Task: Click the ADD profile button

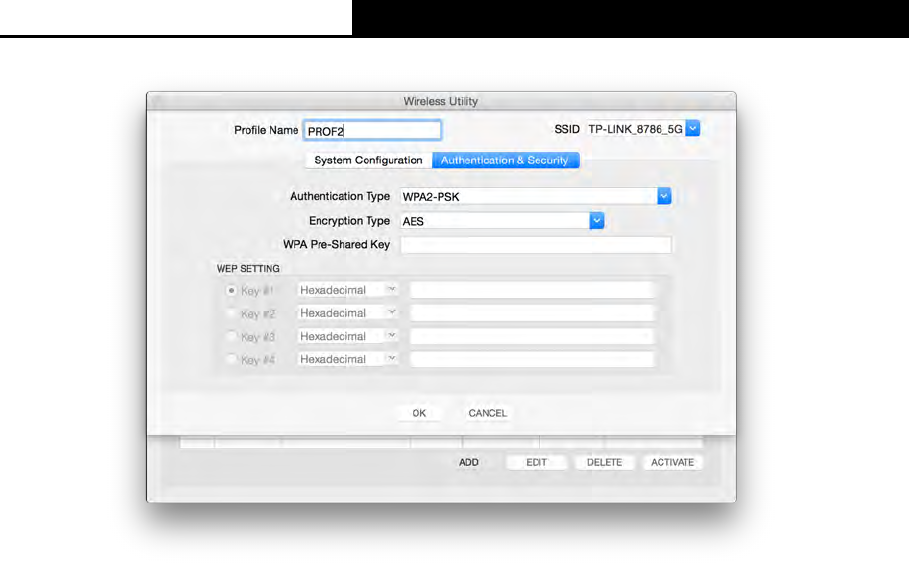Action: pos(469,463)
